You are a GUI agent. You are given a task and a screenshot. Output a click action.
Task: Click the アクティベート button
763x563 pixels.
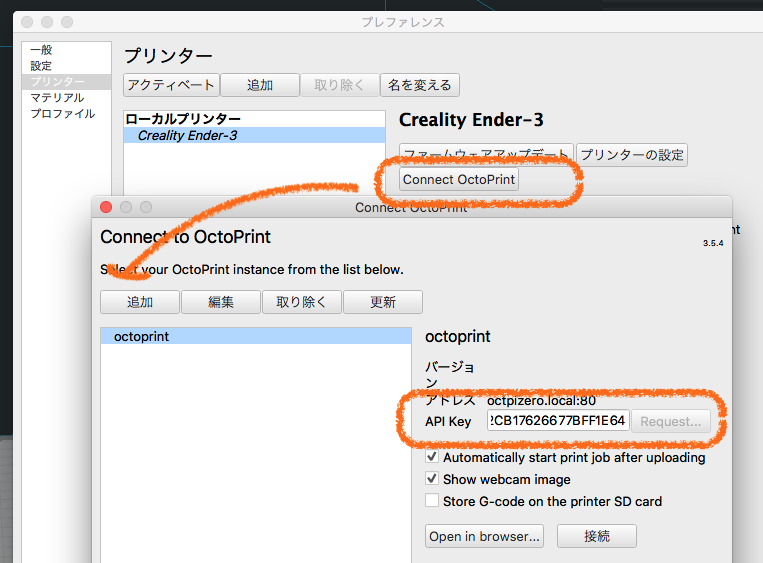click(171, 85)
